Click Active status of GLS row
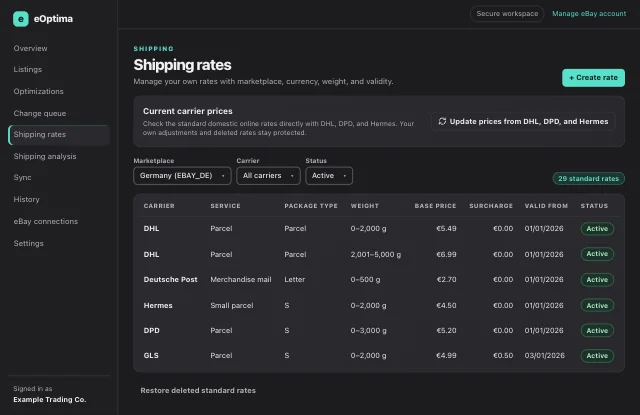The image size is (640, 415). point(597,356)
